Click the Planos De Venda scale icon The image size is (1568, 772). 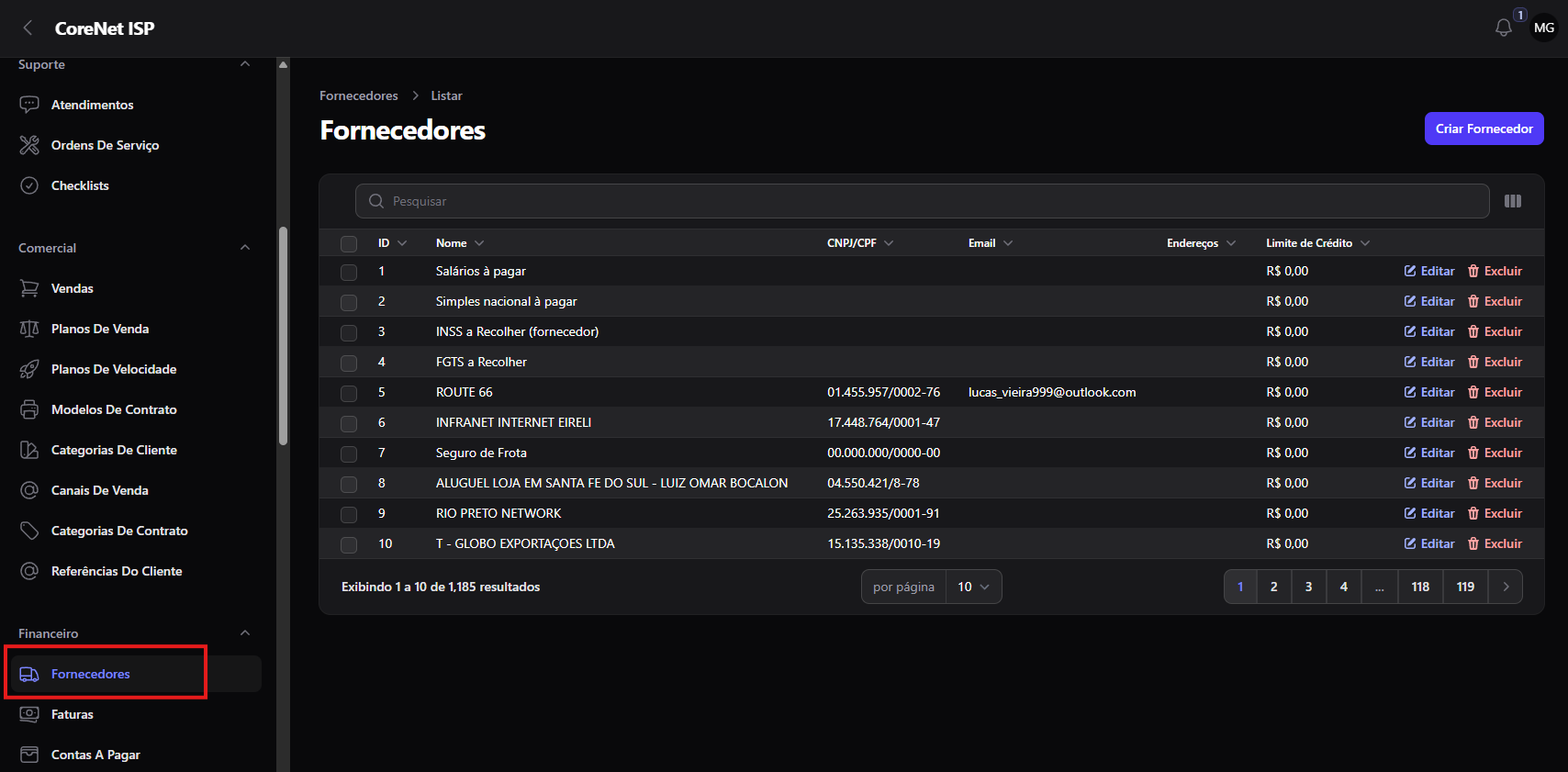[x=29, y=329]
